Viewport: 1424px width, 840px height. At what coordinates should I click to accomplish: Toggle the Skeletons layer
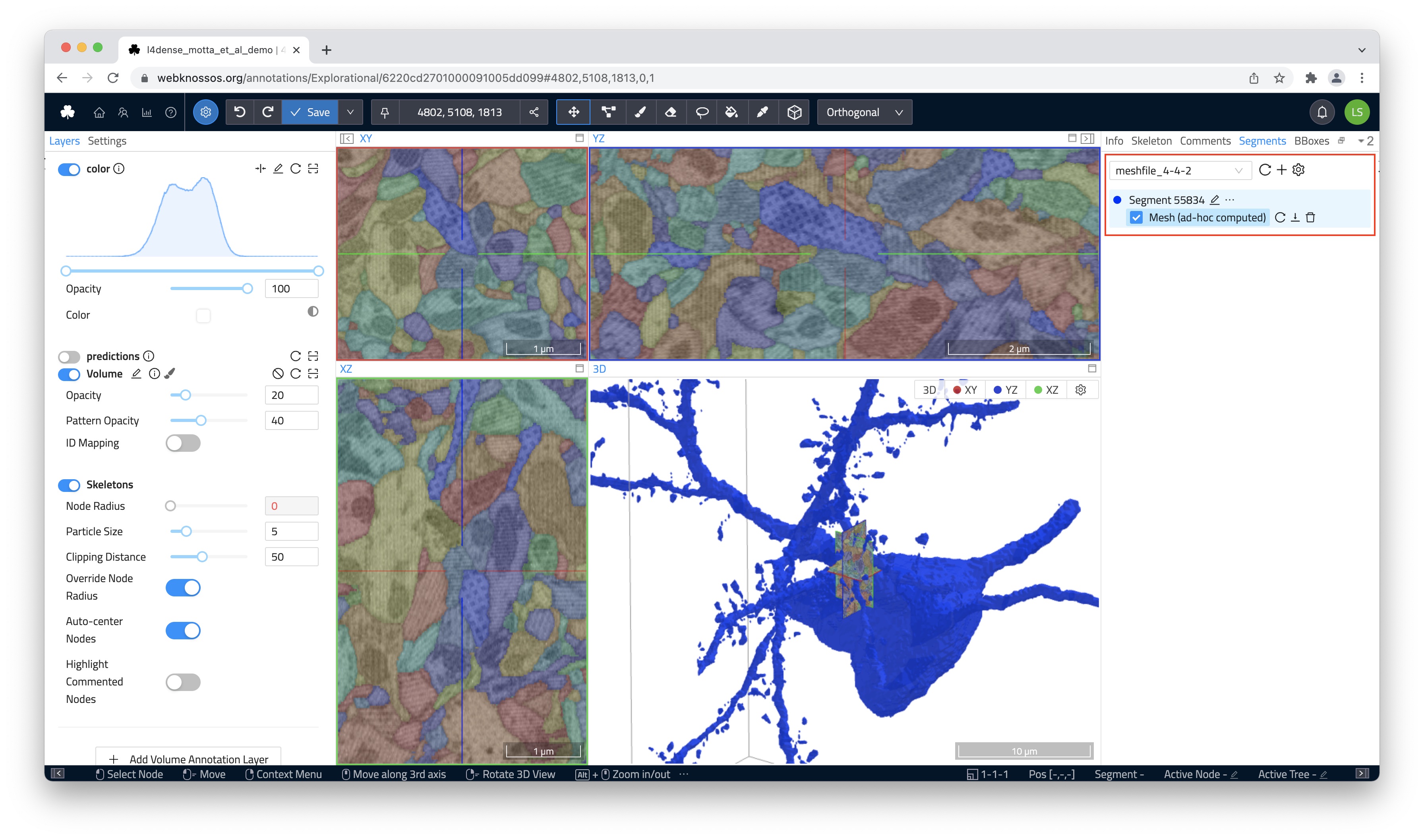69,485
